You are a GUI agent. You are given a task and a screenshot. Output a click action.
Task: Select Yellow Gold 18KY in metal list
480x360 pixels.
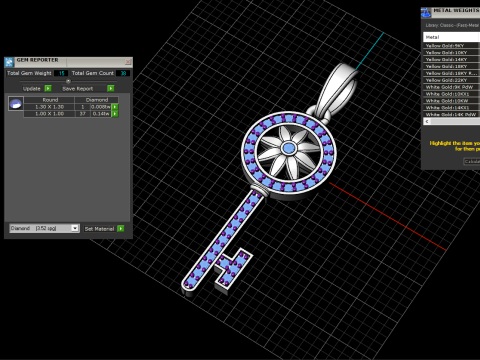[x=451, y=66]
